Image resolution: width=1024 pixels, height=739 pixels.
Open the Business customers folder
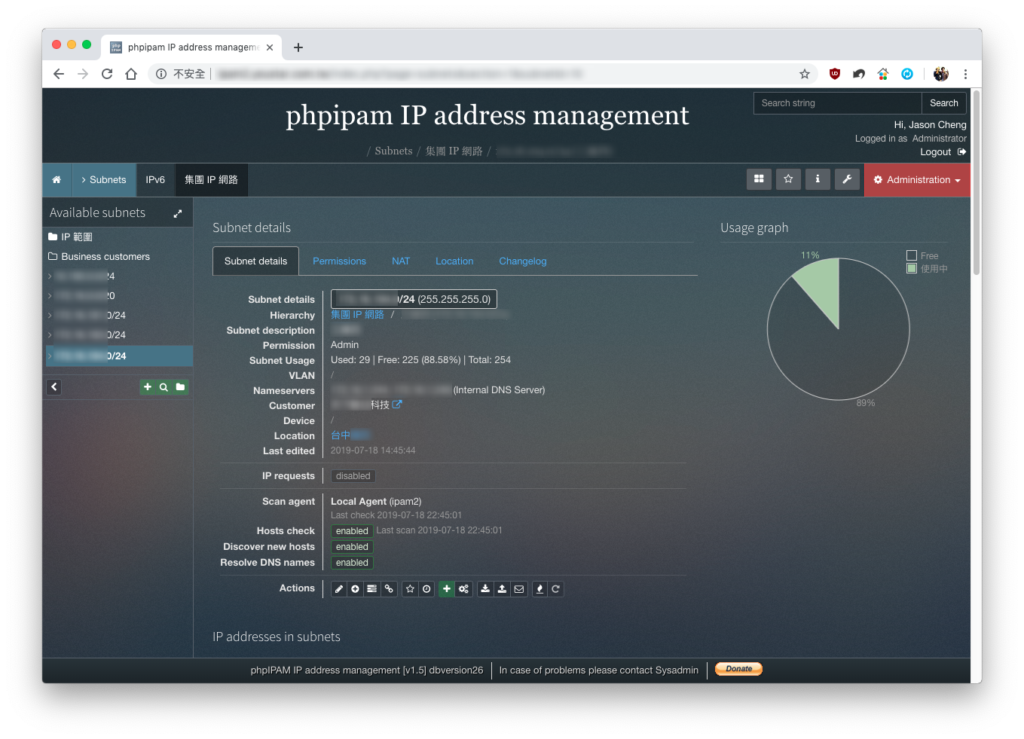coord(99,257)
